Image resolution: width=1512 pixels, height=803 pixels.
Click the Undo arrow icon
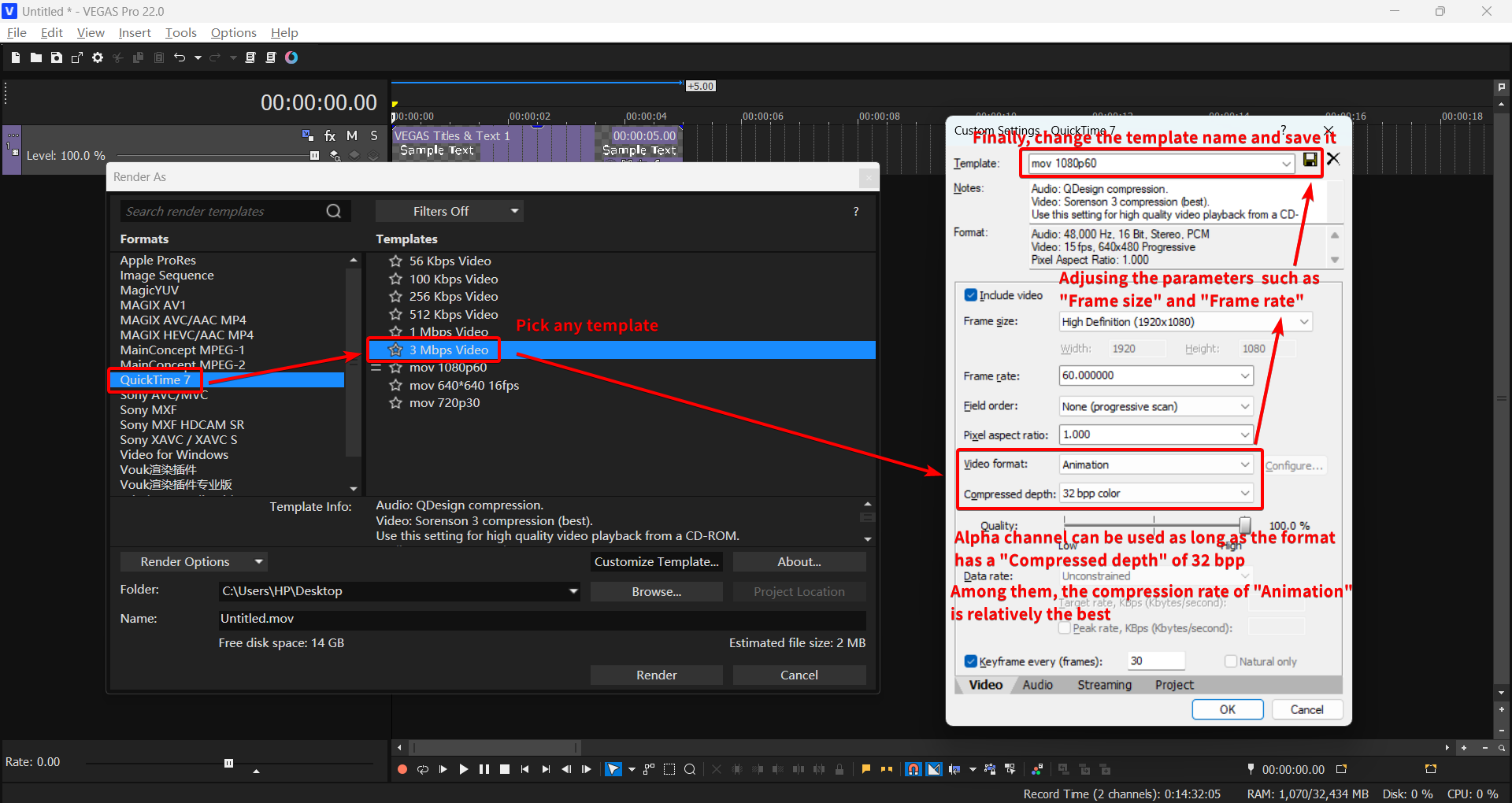tap(180, 57)
